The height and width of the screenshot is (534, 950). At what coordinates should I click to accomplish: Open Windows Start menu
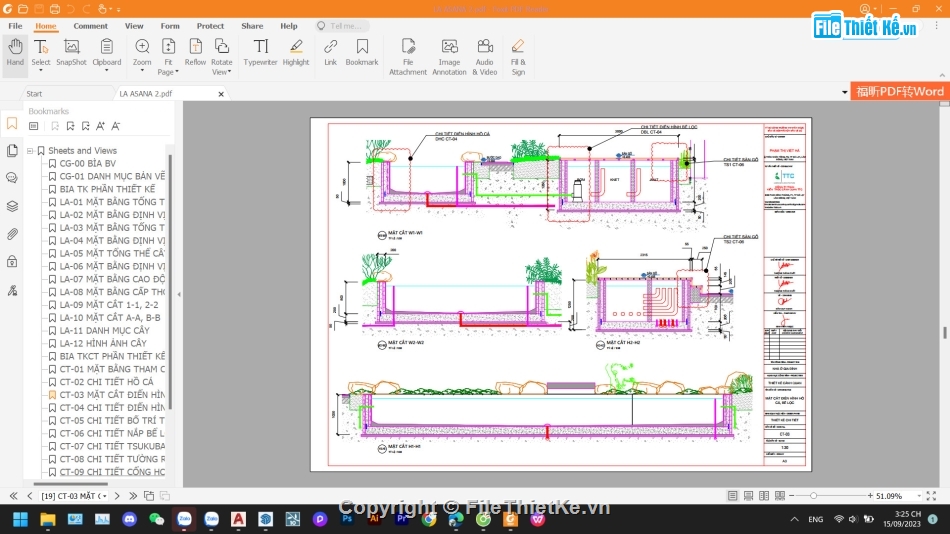coord(20,519)
